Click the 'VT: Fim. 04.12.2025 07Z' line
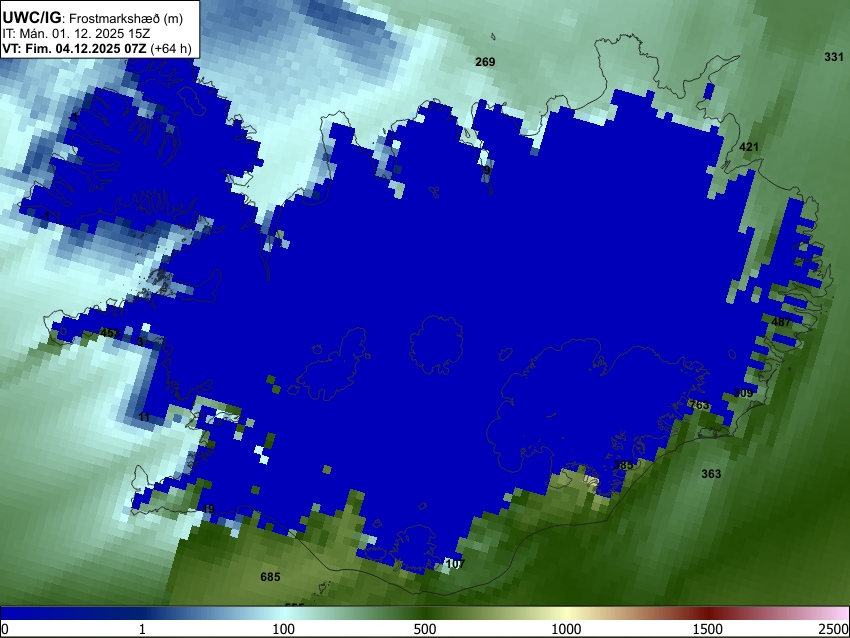 pyautogui.click(x=97, y=48)
